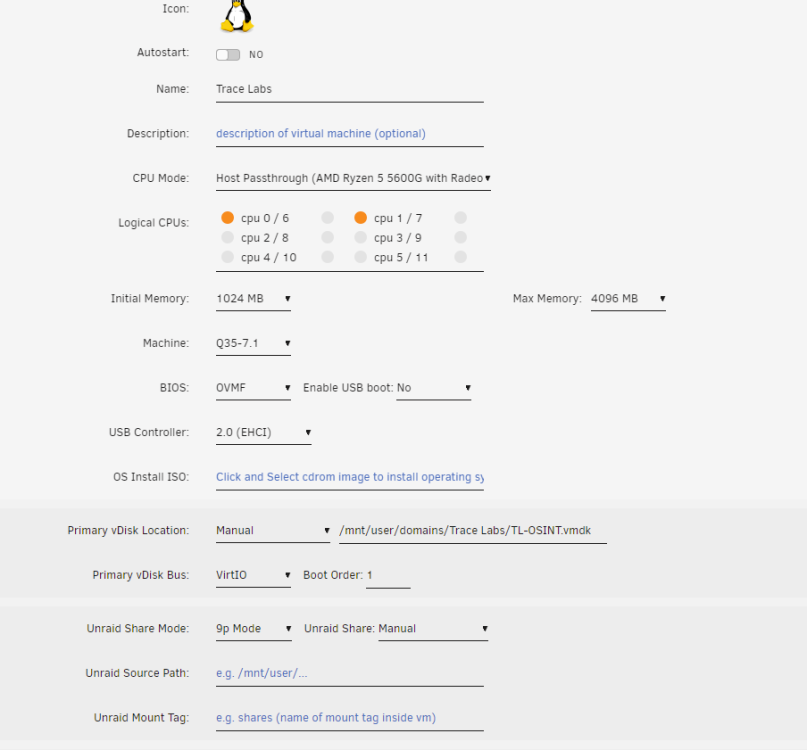
Task: Expand the Initial Memory dropdown
Action: click(253, 299)
